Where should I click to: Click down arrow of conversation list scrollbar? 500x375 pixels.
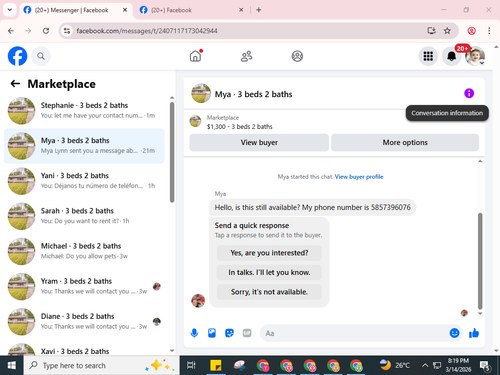pyautogui.click(x=172, y=350)
